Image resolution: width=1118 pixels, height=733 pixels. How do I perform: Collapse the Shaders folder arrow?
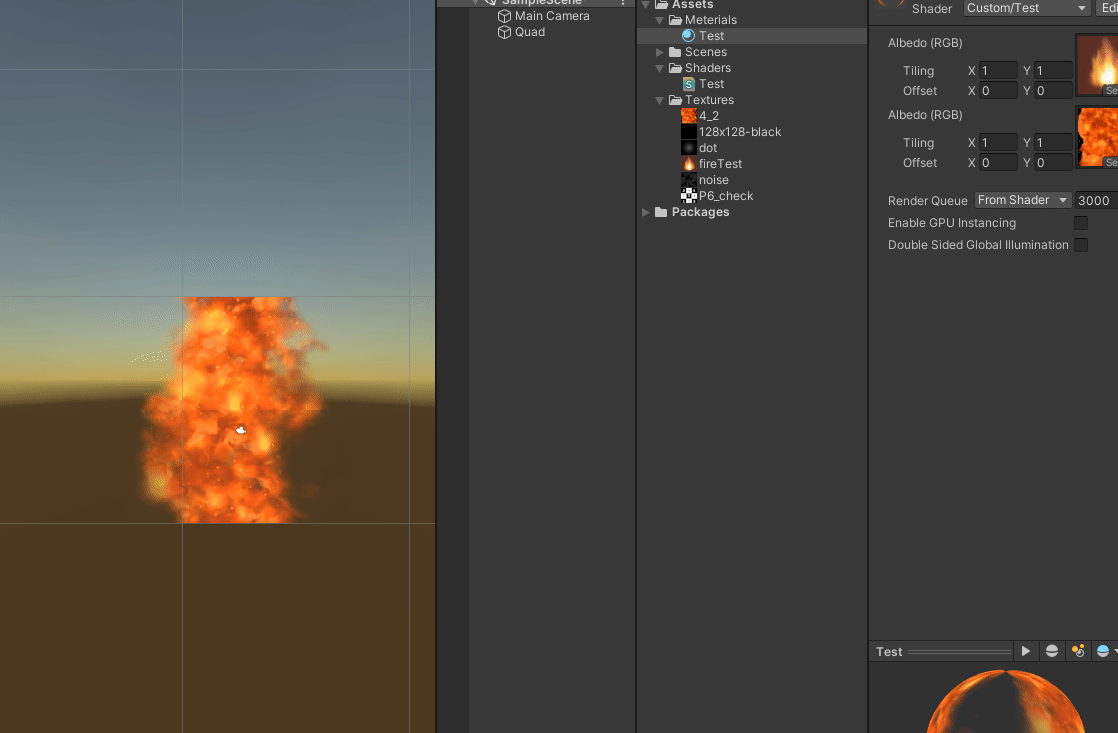click(660, 68)
